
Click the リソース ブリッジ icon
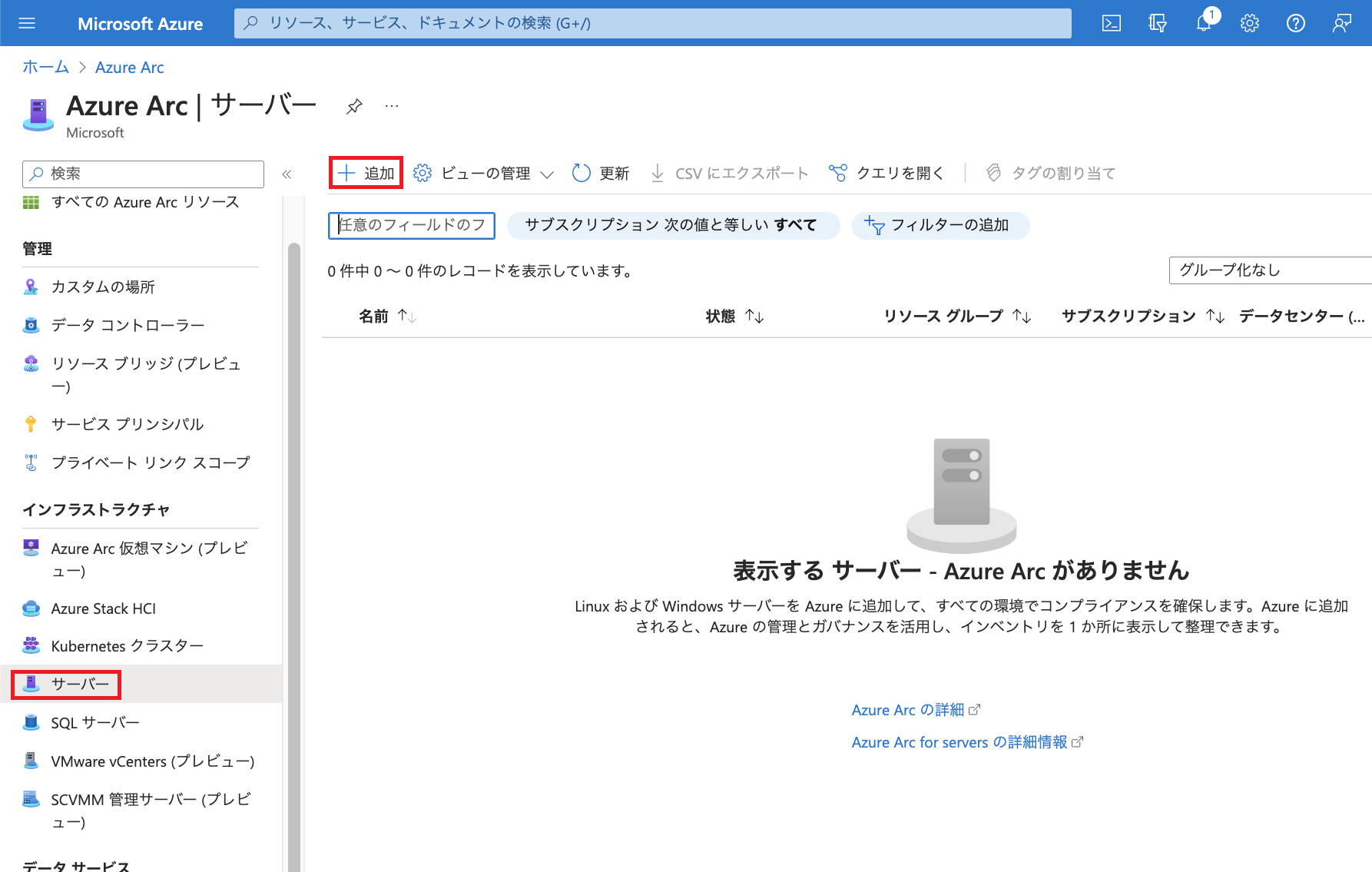[x=31, y=363]
